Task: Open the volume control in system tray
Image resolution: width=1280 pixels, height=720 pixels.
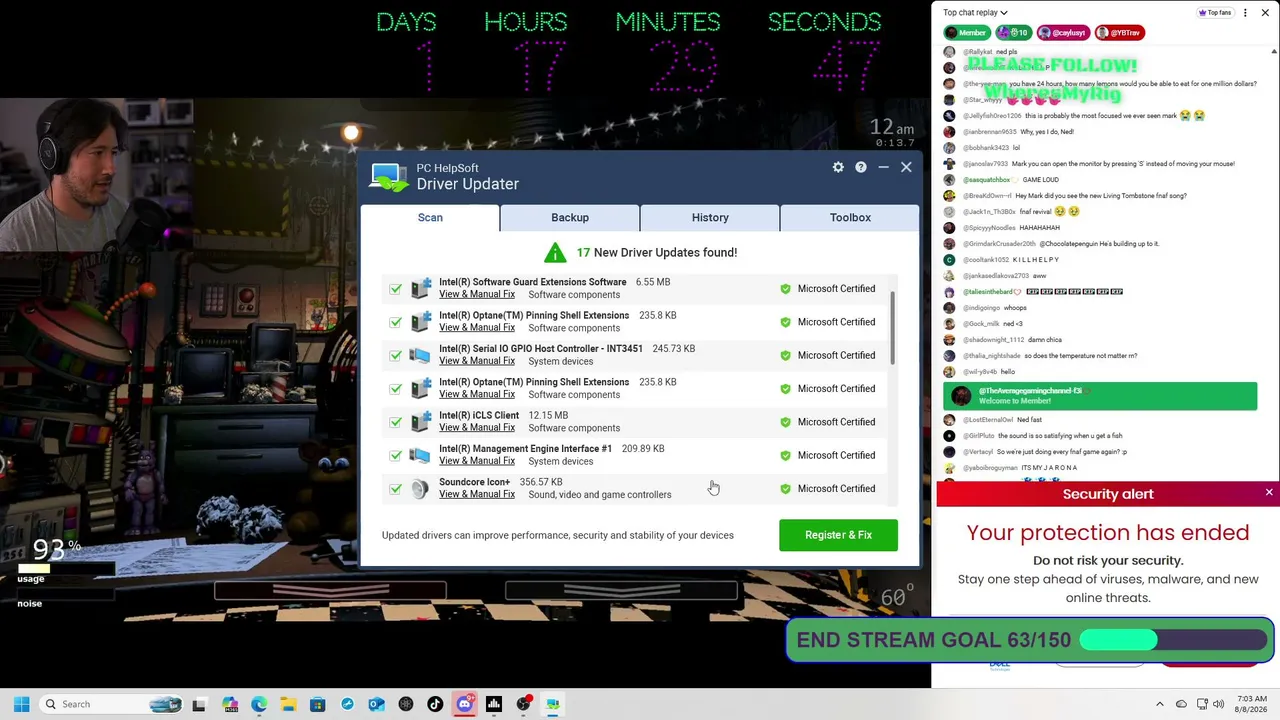Action: (x=1219, y=704)
